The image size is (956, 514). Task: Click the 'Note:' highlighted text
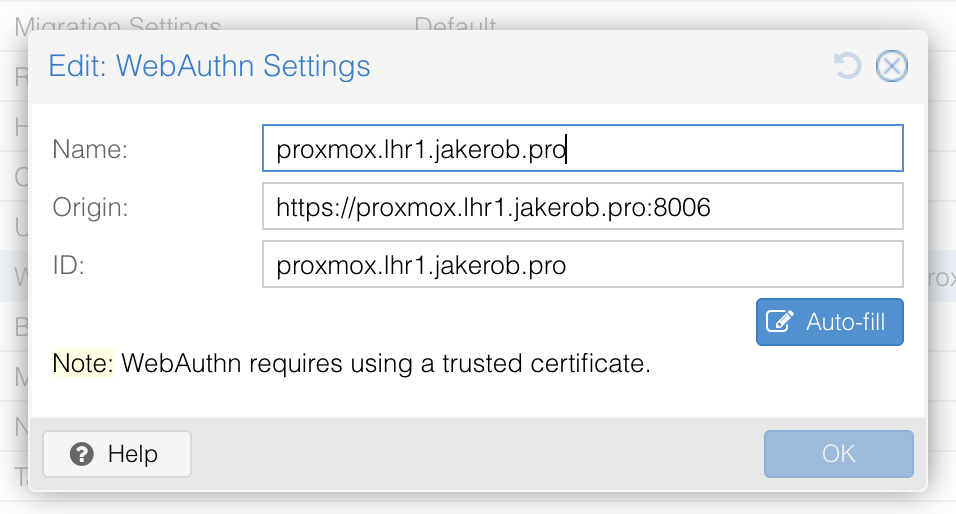83,363
